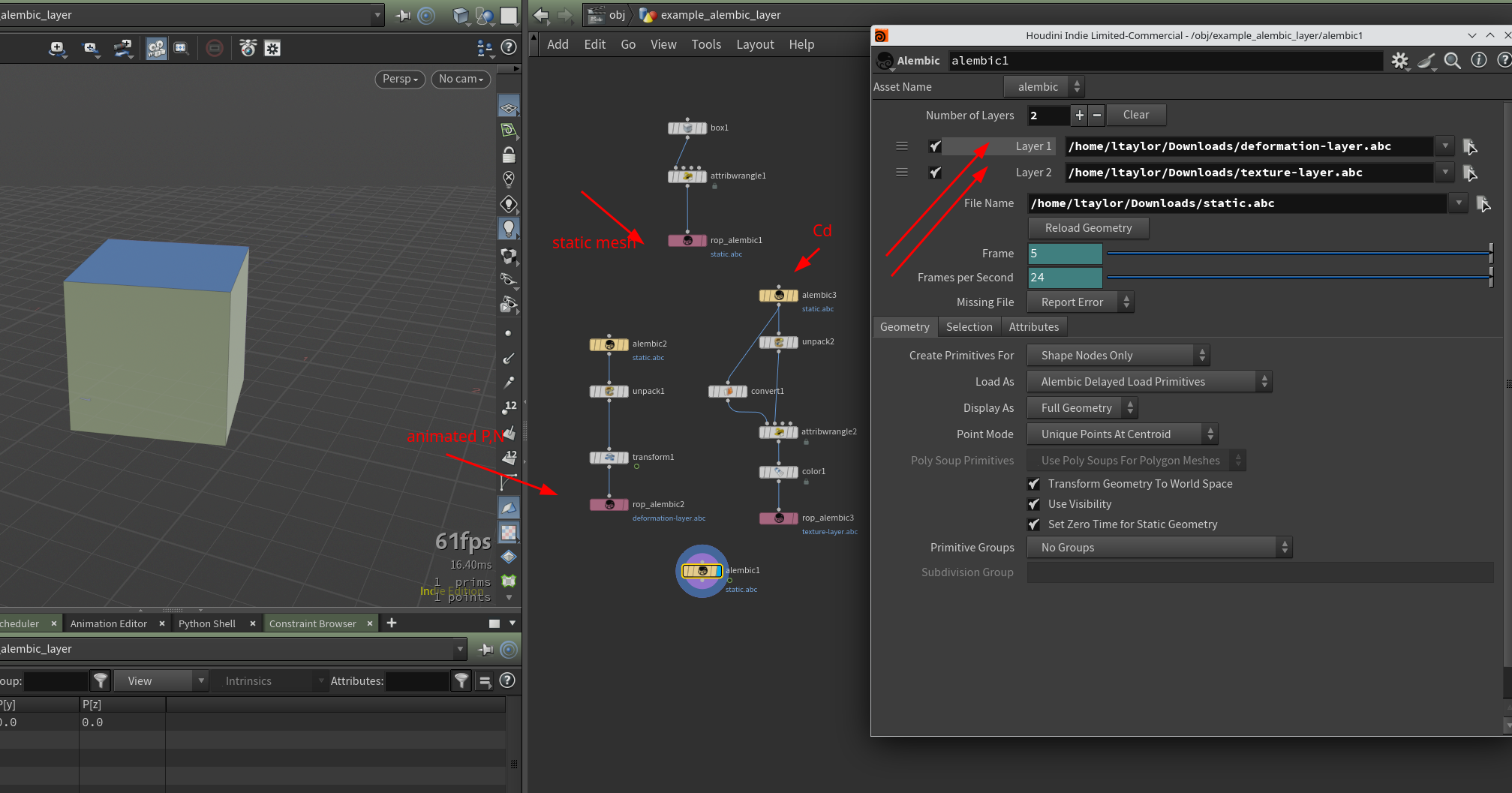This screenshot has width=1512, height=793.
Task: Click the Reload Geometry button
Action: coord(1087,228)
